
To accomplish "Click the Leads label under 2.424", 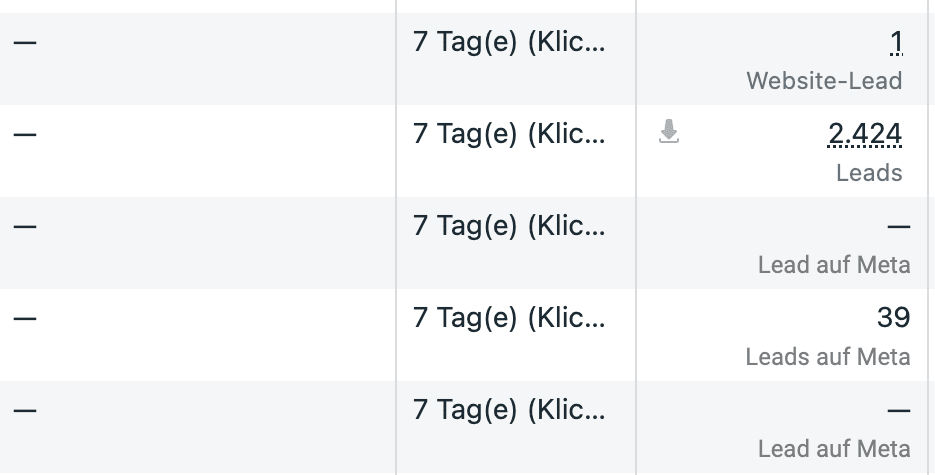I will (x=869, y=173).
